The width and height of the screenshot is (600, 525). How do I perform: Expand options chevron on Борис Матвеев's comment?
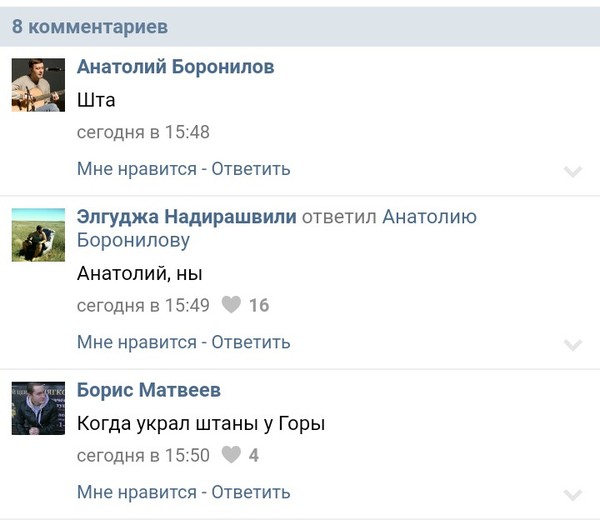coord(572,494)
